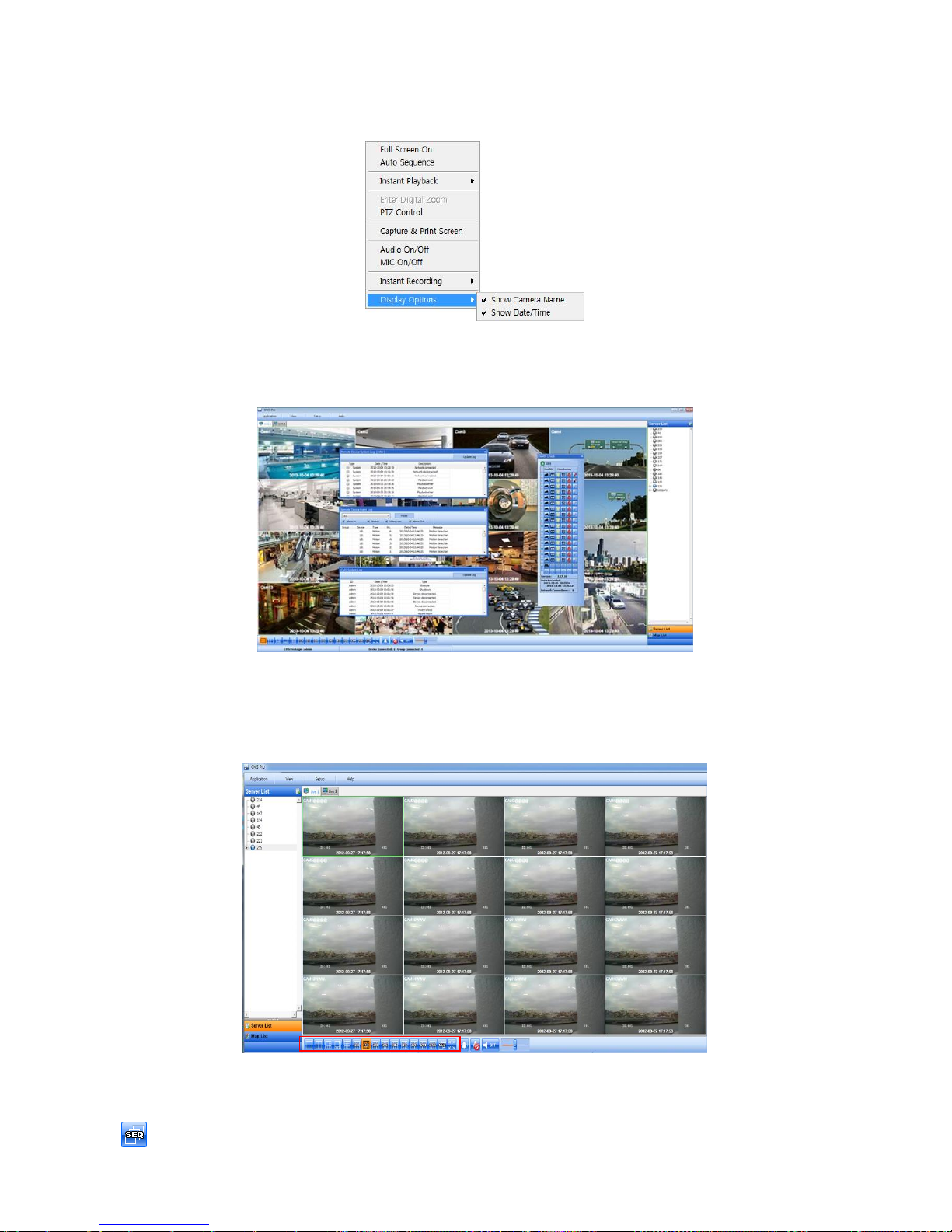Toggle Video Loss checkbox in event log
This screenshot has width=952, height=1232.
(386, 522)
